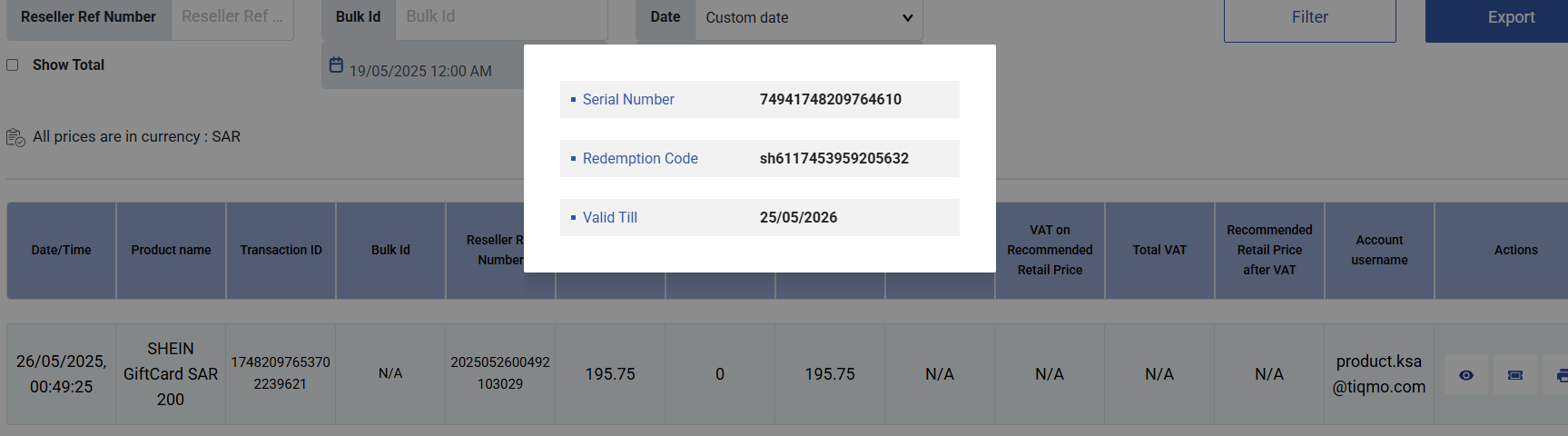Click the ticket voucher icon in Actions

1514,374
